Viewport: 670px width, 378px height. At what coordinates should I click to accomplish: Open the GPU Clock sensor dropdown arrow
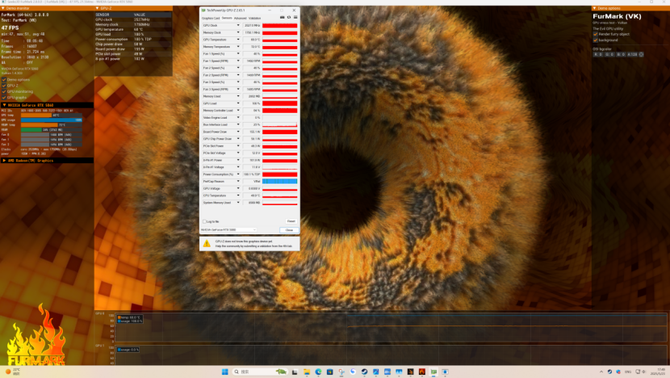[238, 26]
